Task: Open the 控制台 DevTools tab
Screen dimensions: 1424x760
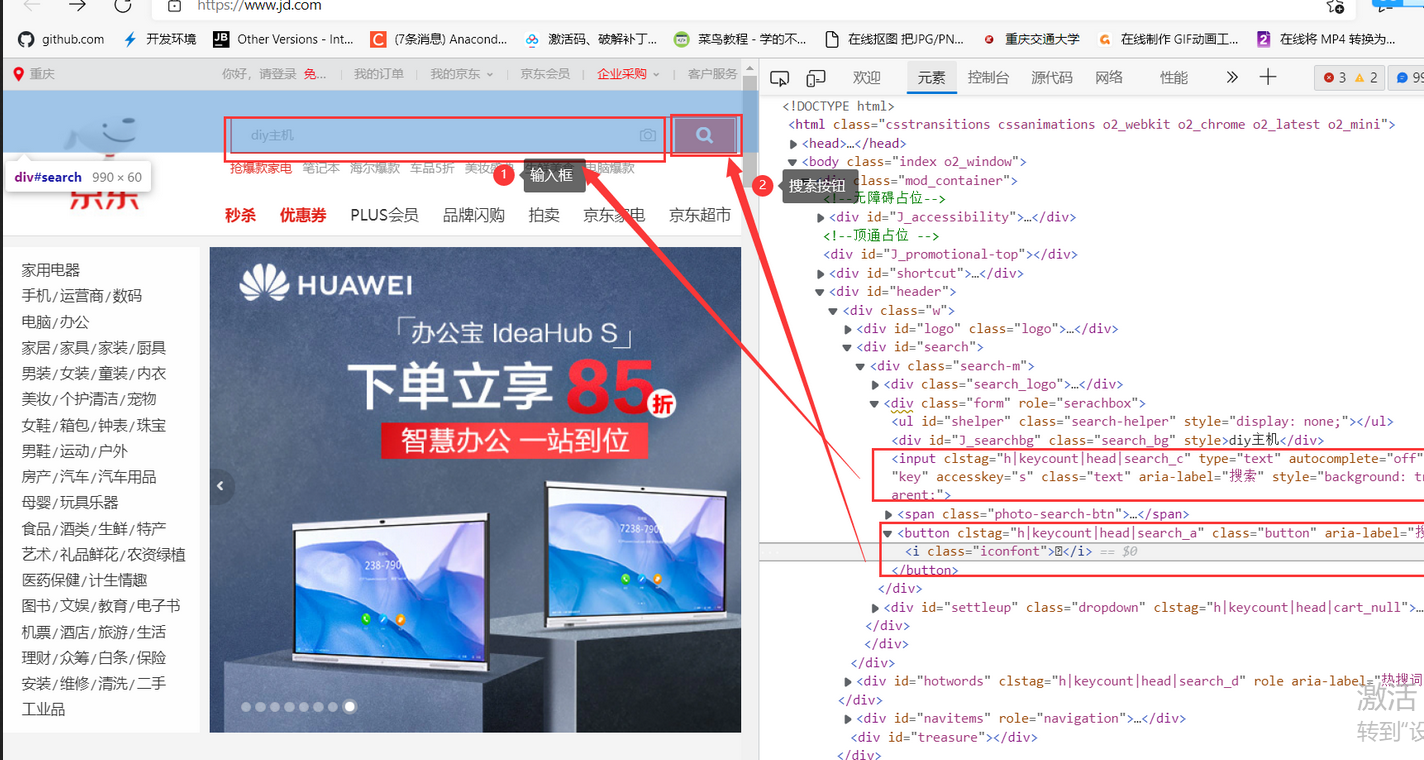Action: (x=988, y=77)
